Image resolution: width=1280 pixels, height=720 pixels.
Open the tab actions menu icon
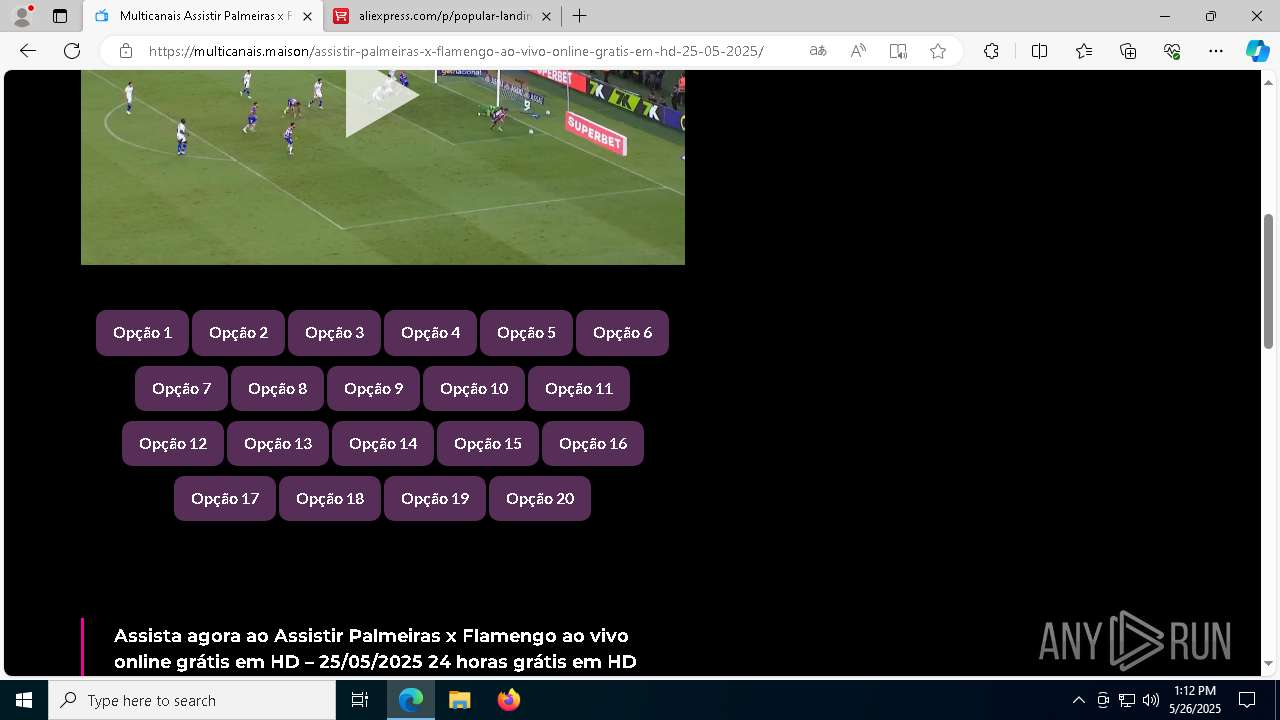pos(60,16)
